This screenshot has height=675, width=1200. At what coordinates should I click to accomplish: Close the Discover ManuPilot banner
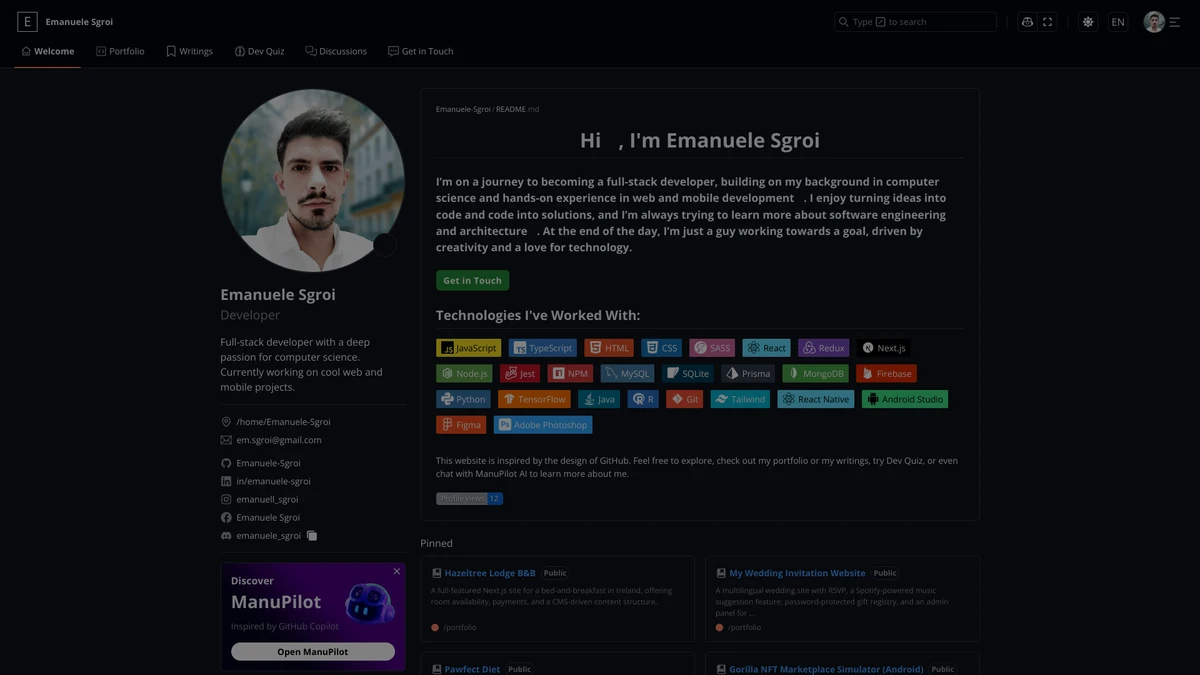point(397,572)
